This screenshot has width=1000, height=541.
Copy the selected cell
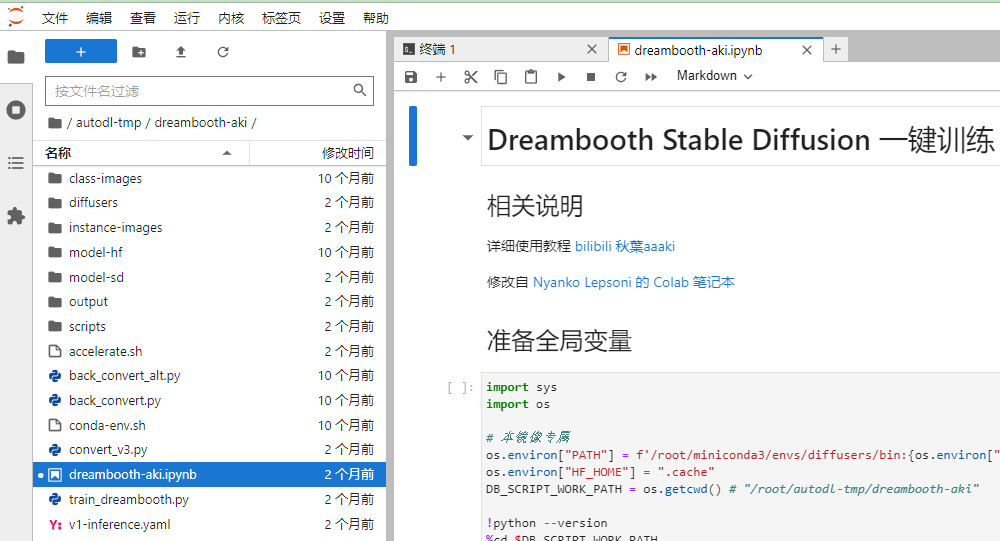coord(501,77)
